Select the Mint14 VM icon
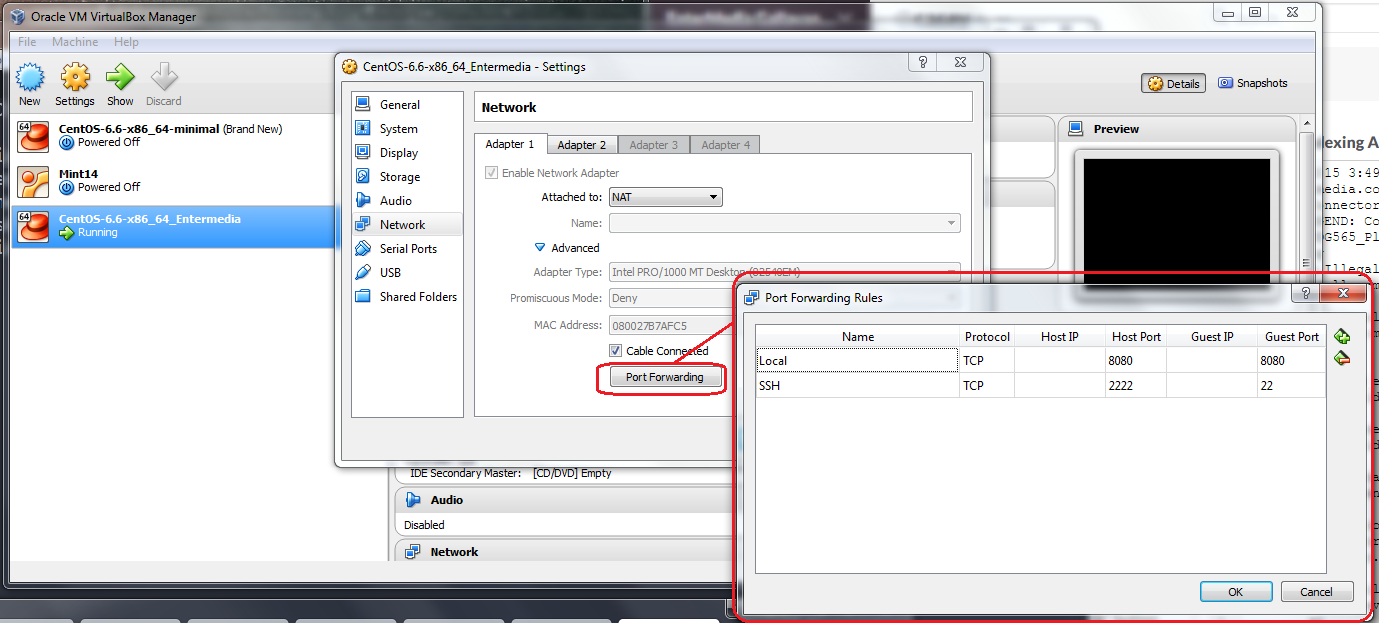Viewport: 1379px width, 623px height. click(34, 181)
